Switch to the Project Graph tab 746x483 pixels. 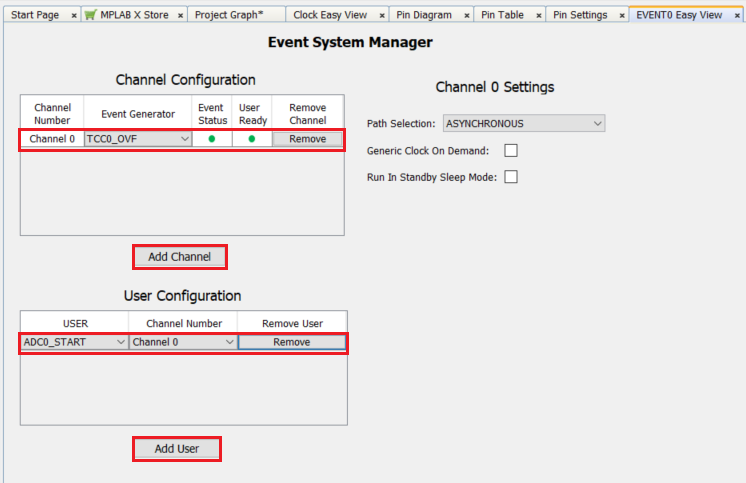pos(229,15)
